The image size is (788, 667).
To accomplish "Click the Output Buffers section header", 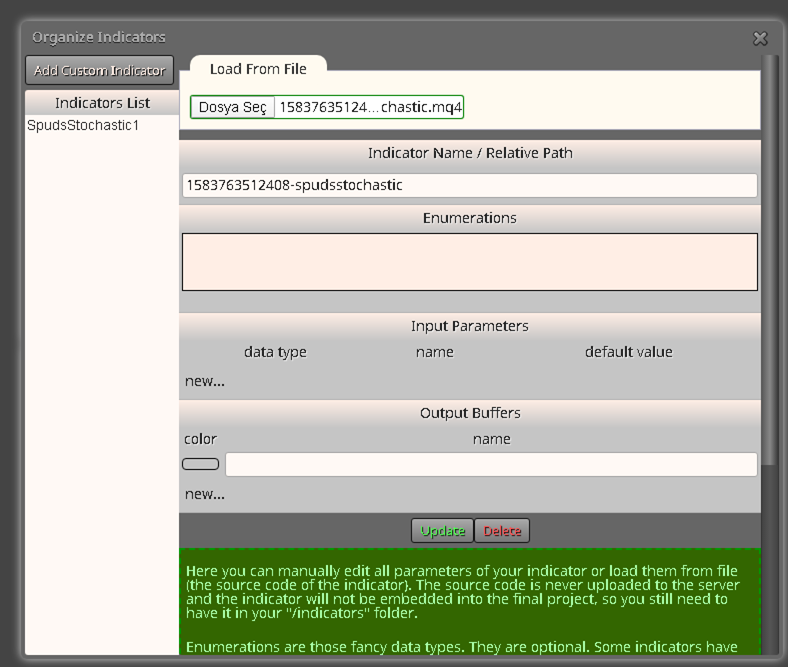I will tap(469, 413).
